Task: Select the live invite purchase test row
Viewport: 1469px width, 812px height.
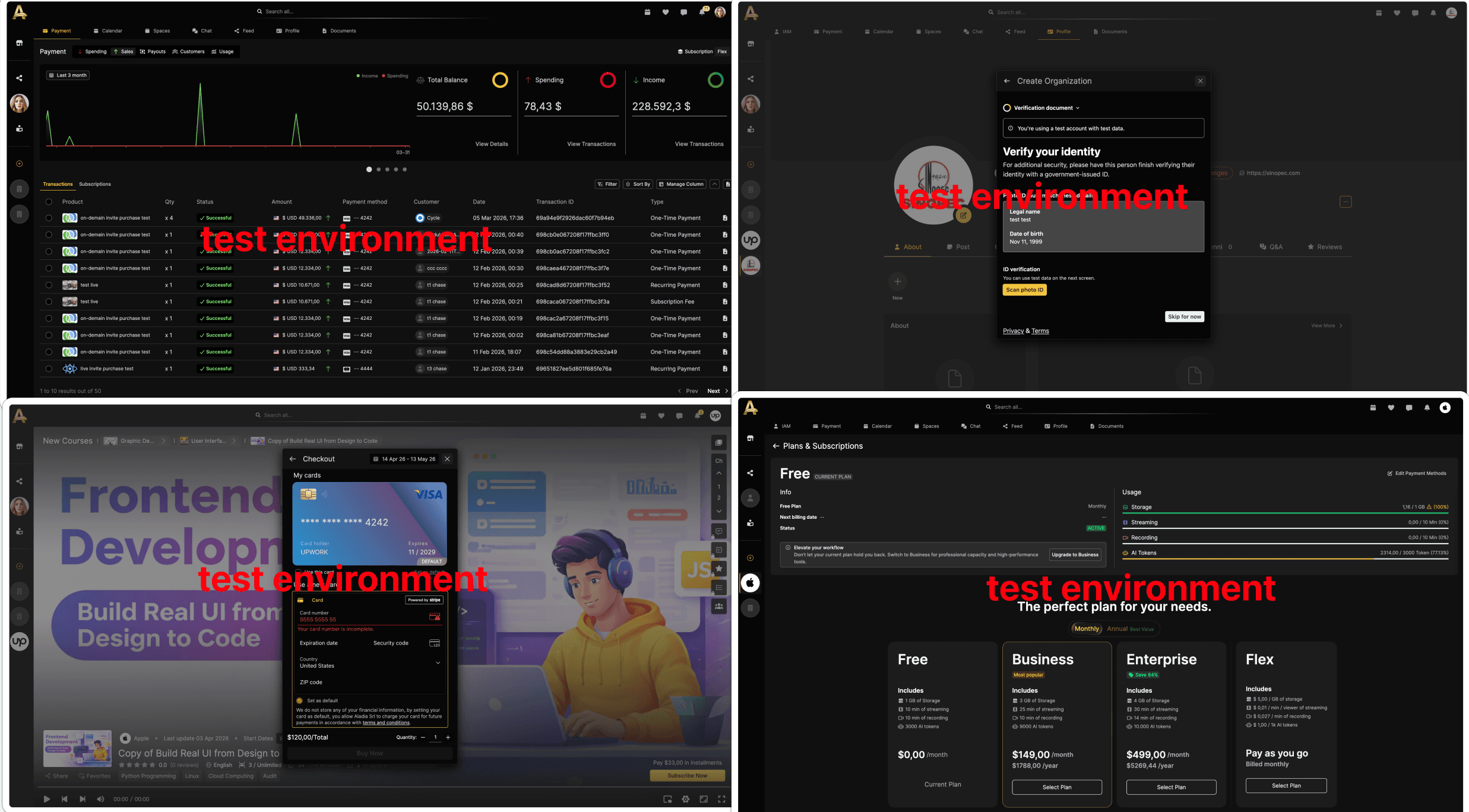Action: click(49, 369)
